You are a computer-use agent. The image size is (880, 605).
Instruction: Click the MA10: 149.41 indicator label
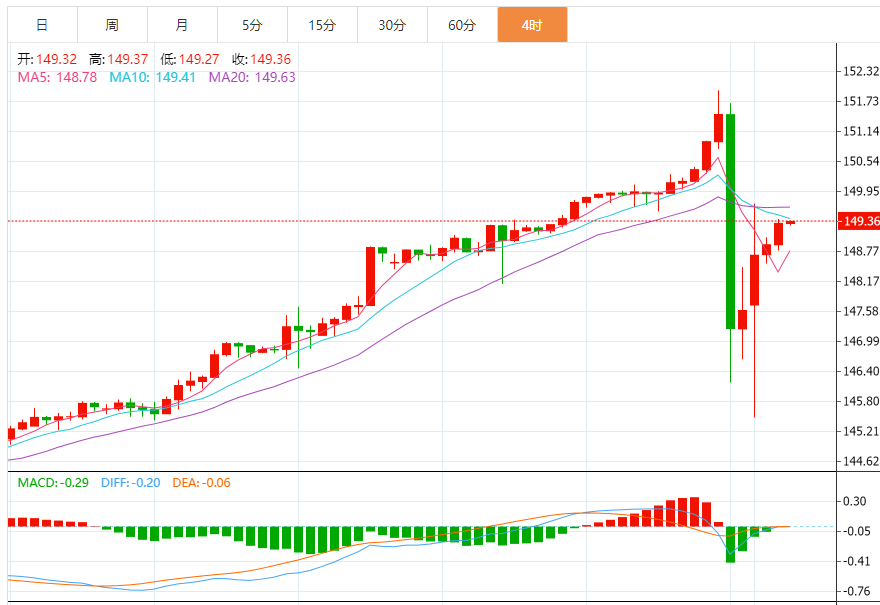pos(153,77)
